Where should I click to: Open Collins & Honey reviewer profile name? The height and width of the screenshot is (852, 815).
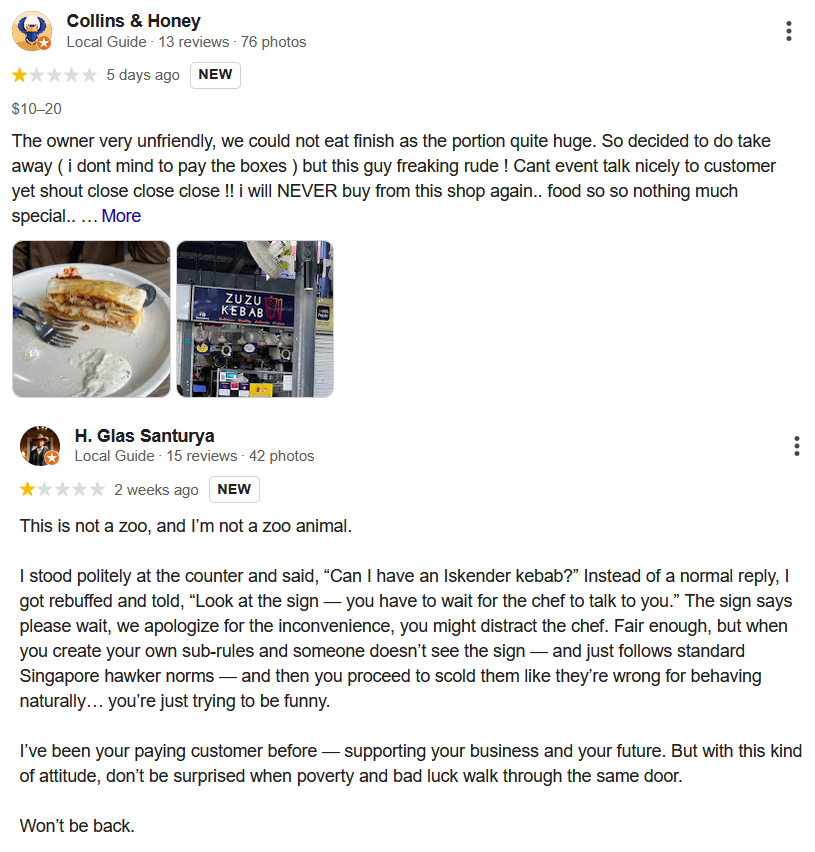coord(133,21)
